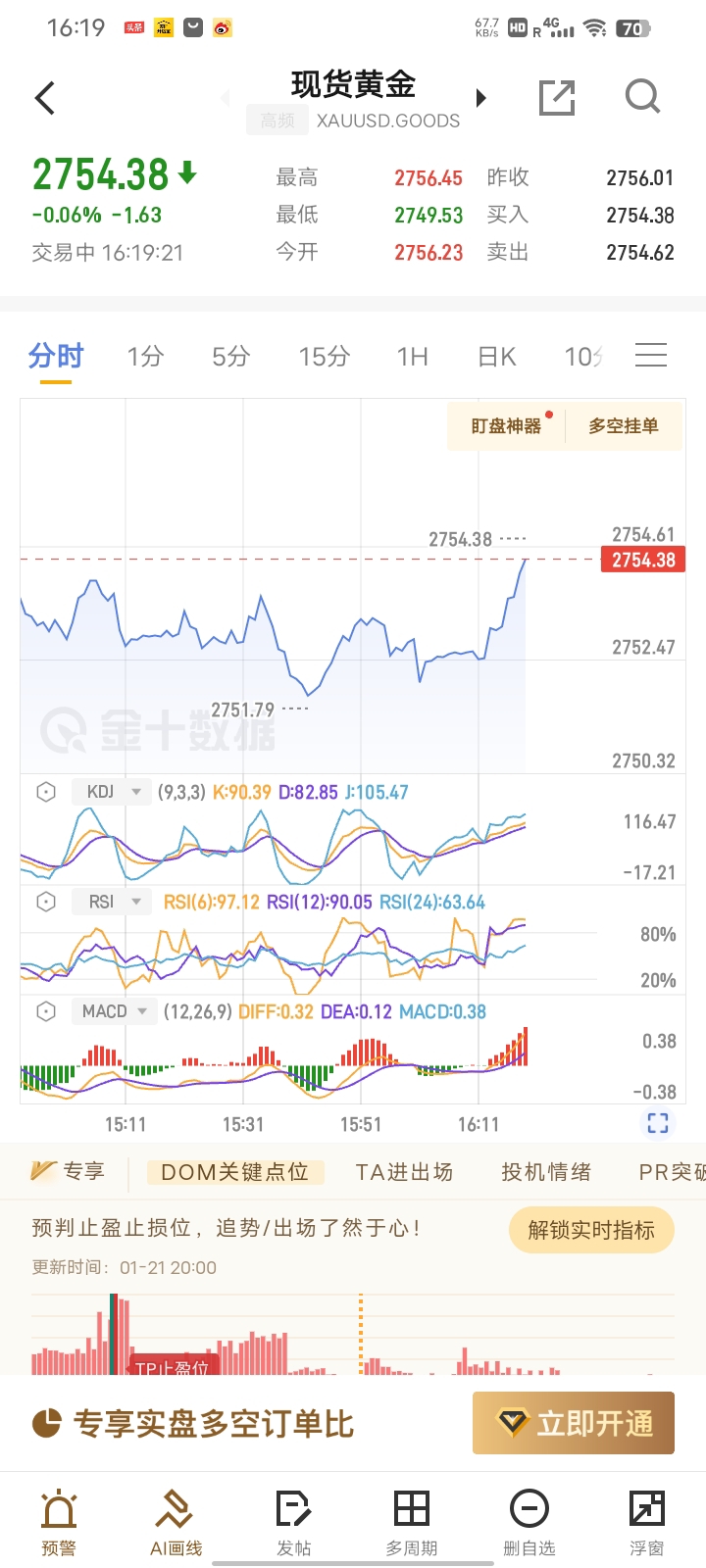Expand the RSI indicator dropdown

click(112, 902)
